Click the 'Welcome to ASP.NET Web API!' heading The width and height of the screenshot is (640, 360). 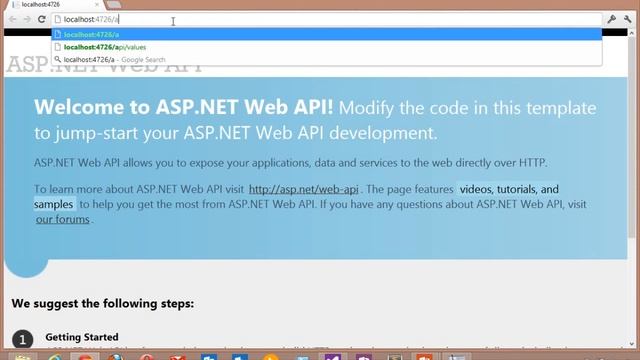[184, 107]
